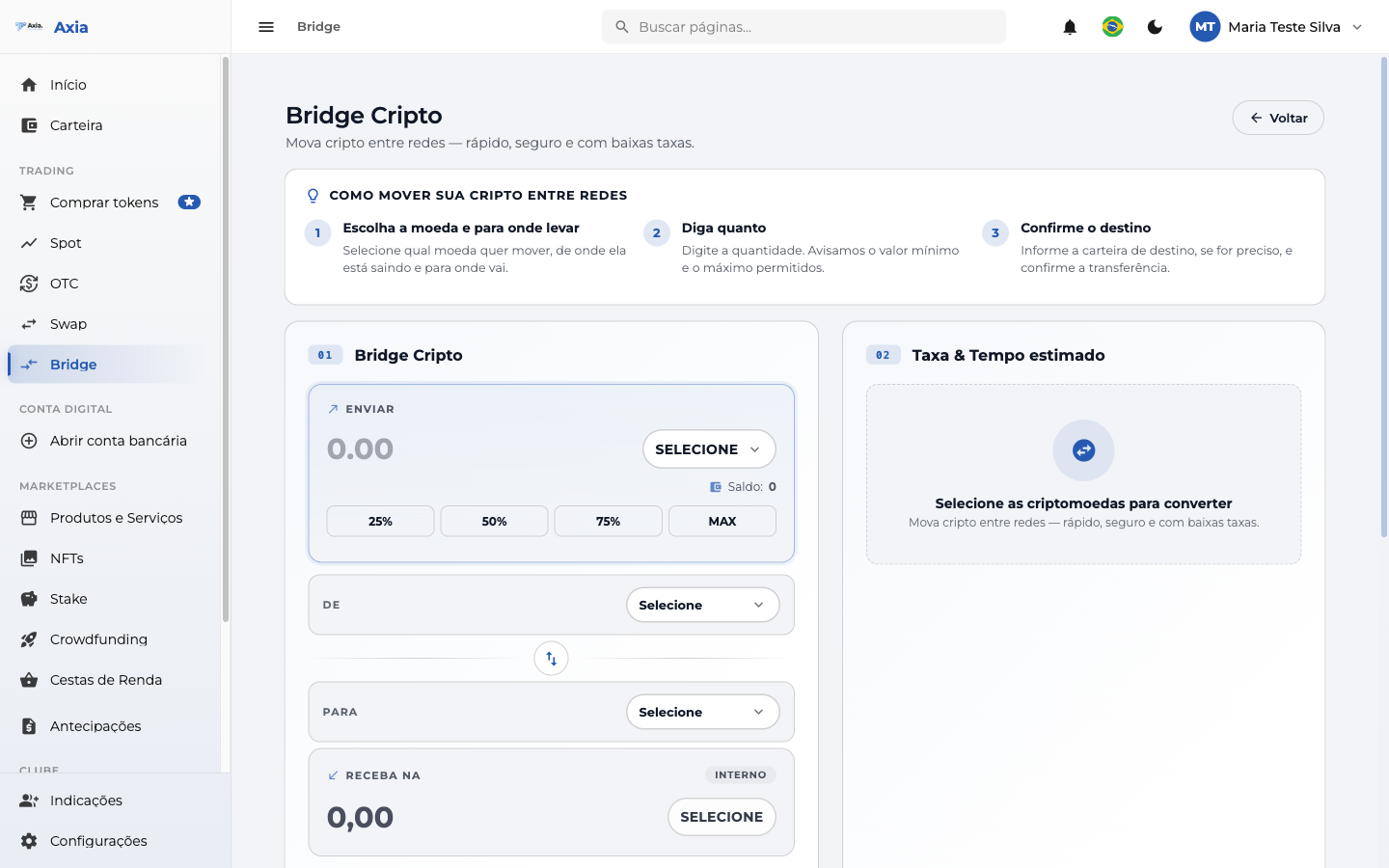Image resolution: width=1389 pixels, height=868 pixels.
Task: Click the search magnifier icon
Action: [622, 27]
